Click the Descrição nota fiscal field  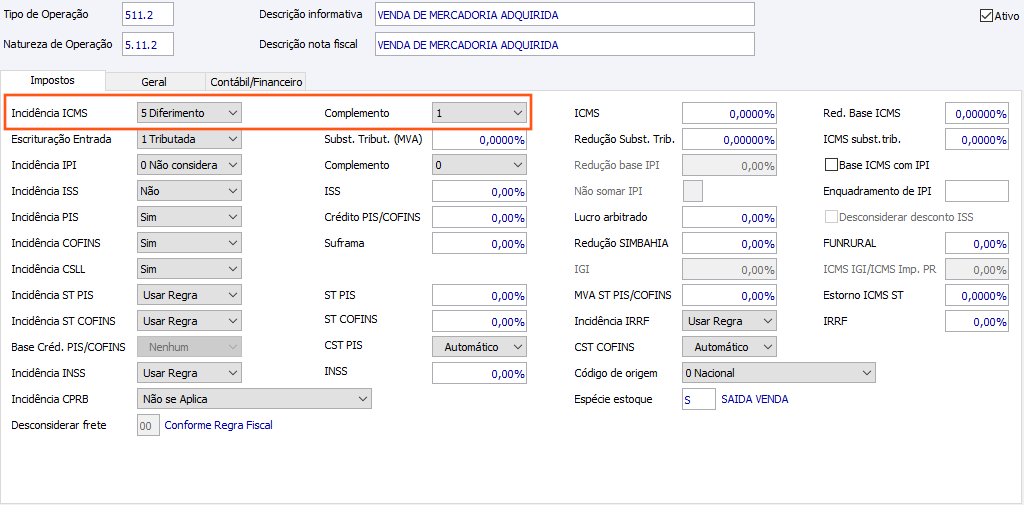pyautogui.click(x=564, y=45)
